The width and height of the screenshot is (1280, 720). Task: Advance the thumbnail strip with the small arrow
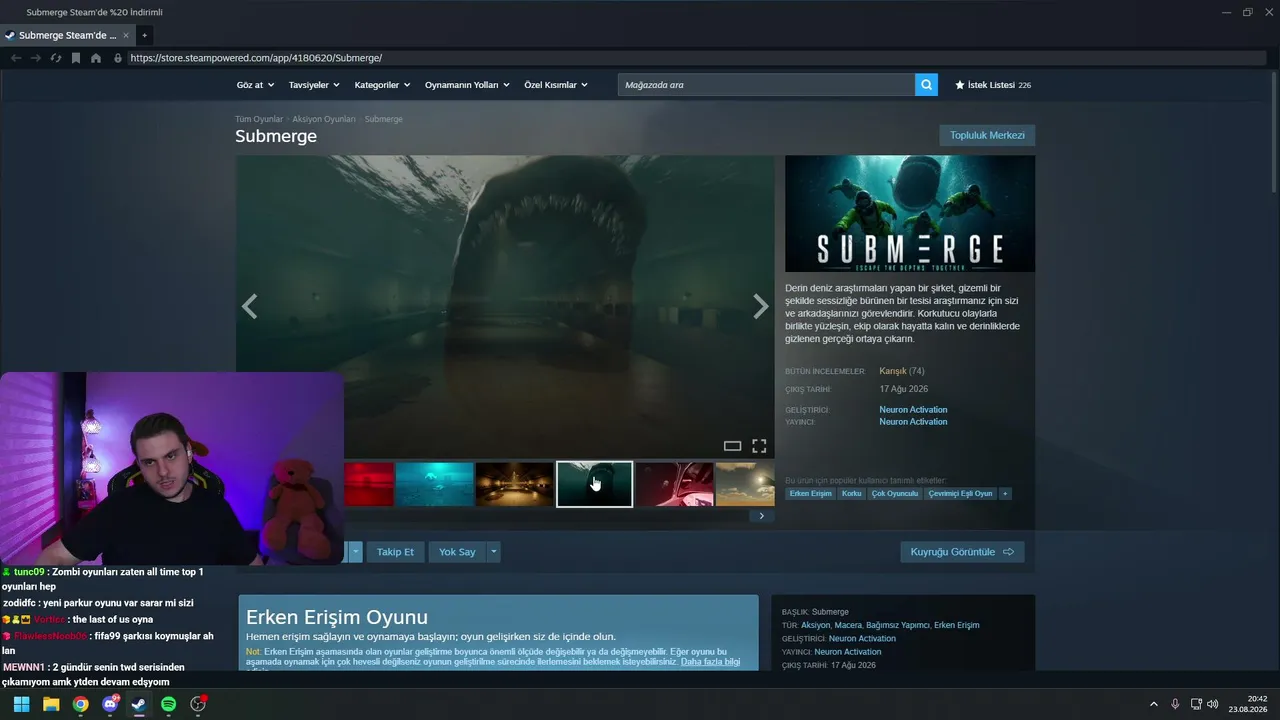point(761,516)
